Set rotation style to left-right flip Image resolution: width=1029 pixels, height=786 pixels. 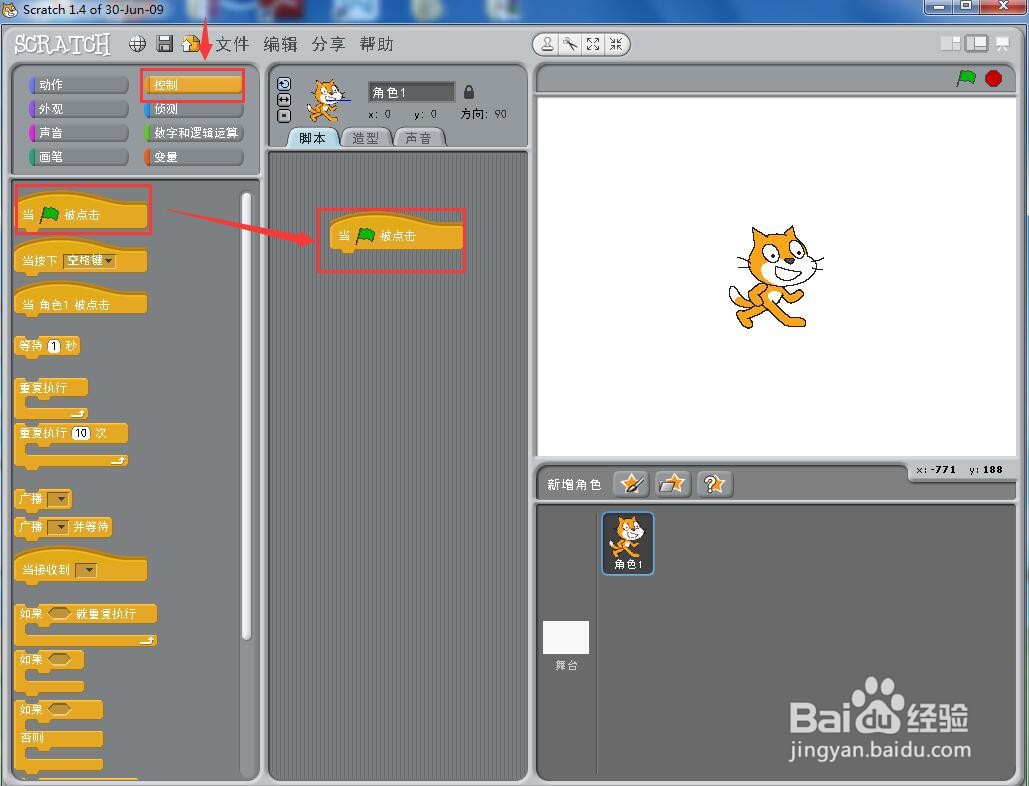click(284, 100)
